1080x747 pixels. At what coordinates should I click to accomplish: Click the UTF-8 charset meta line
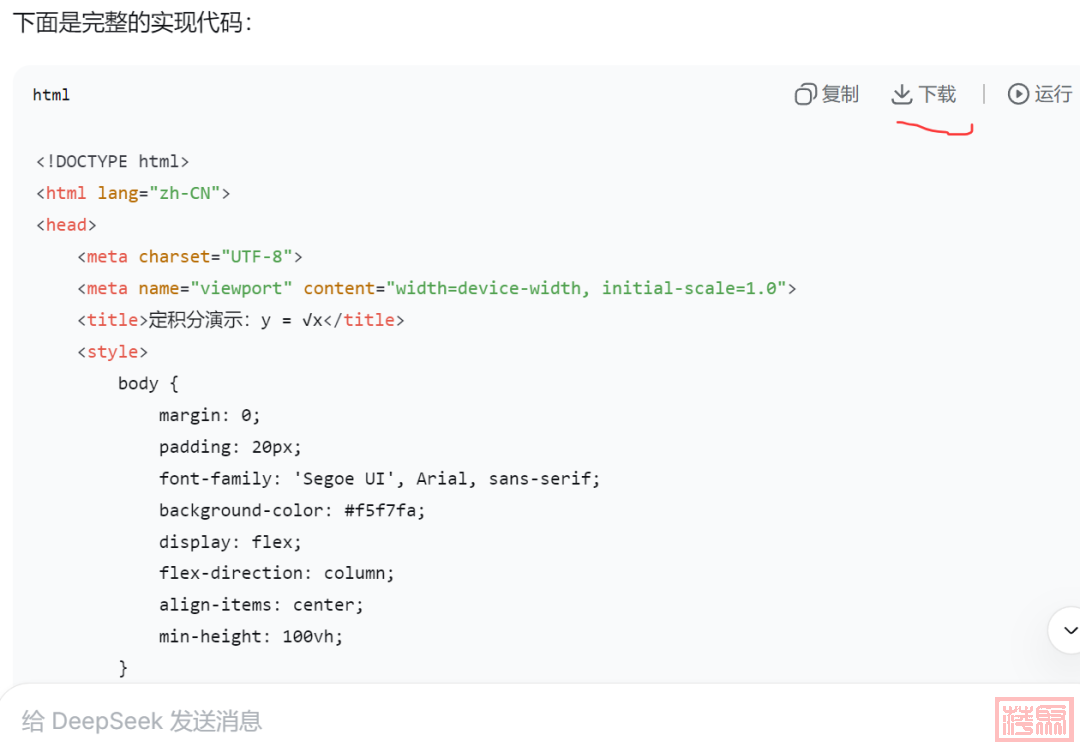point(189,257)
